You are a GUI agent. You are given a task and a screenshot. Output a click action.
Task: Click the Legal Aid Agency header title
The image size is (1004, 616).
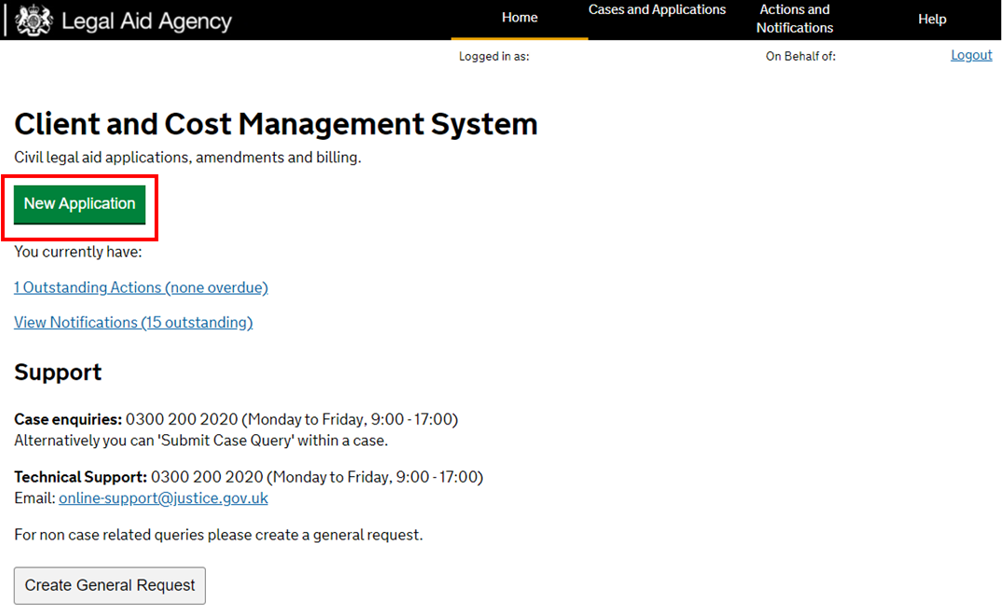[146, 21]
